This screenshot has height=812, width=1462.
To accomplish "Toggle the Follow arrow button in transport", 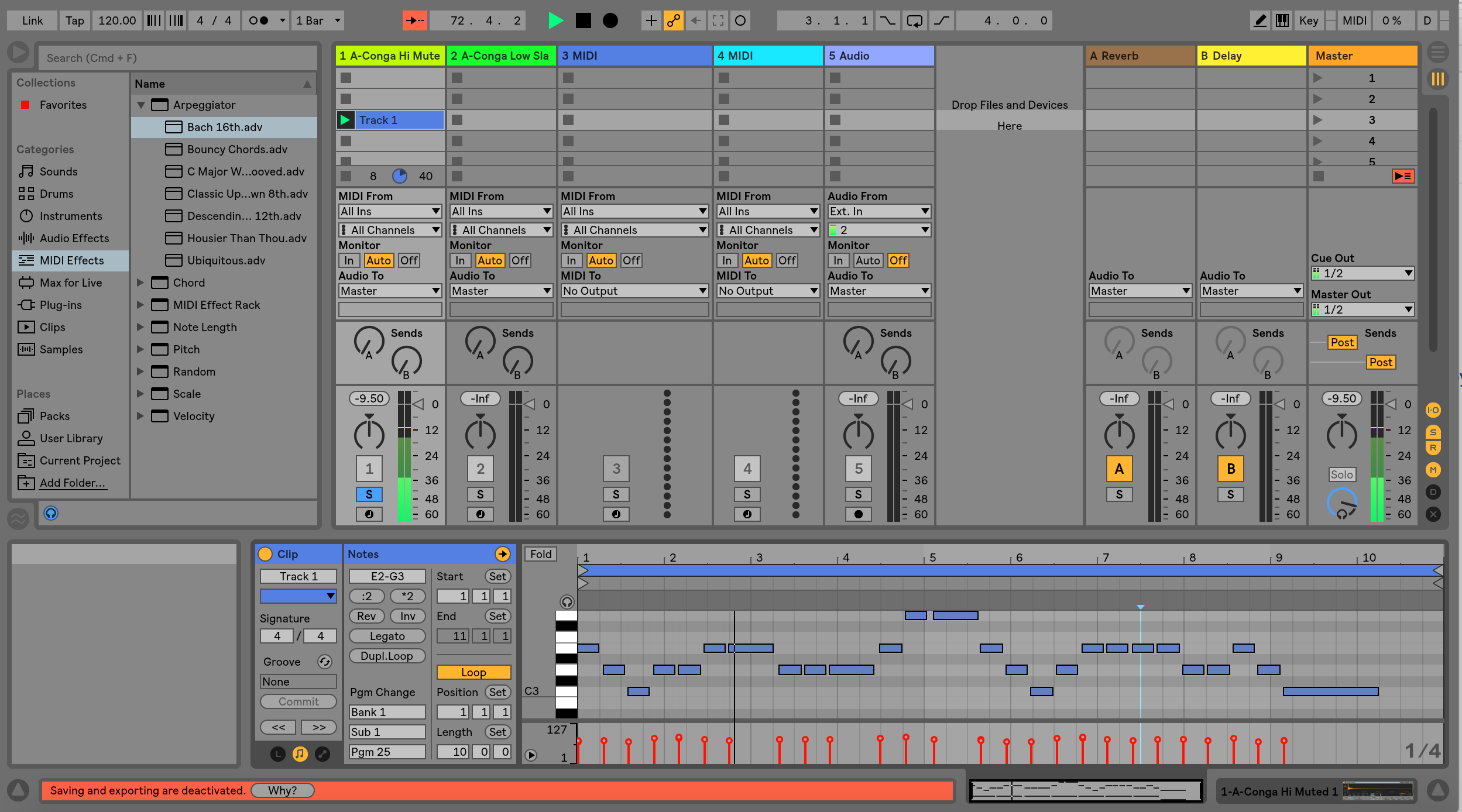I will point(415,20).
